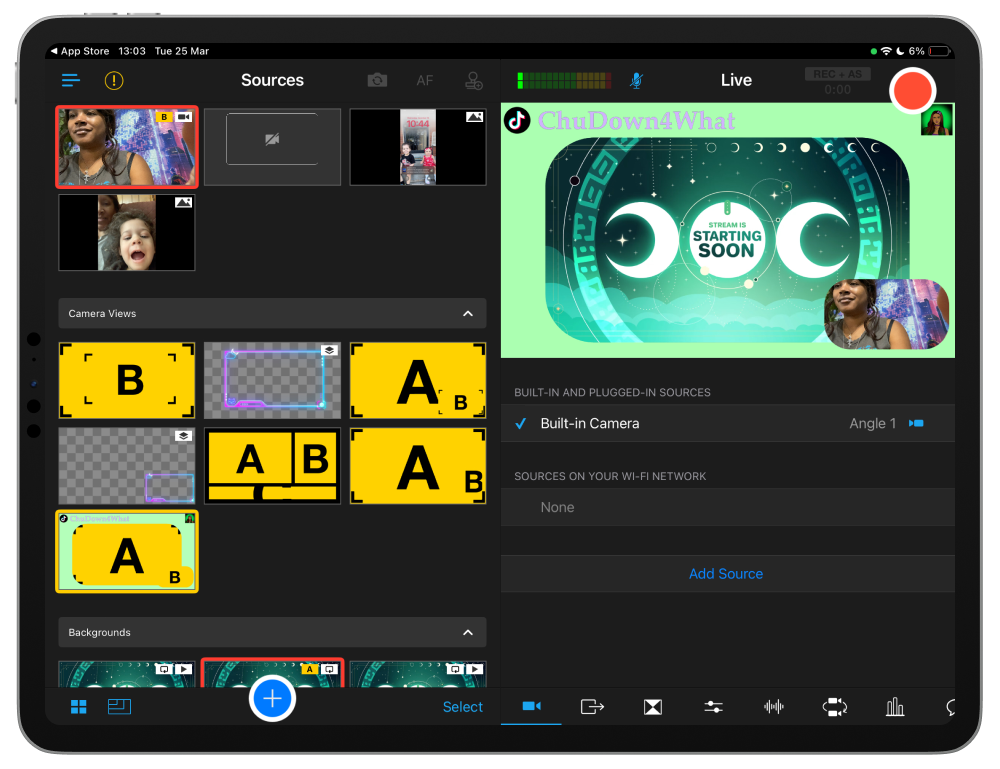1000x769 pixels.
Task: Open the transitions panel from bottom toolbar
Action: click(x=652, y=707)
